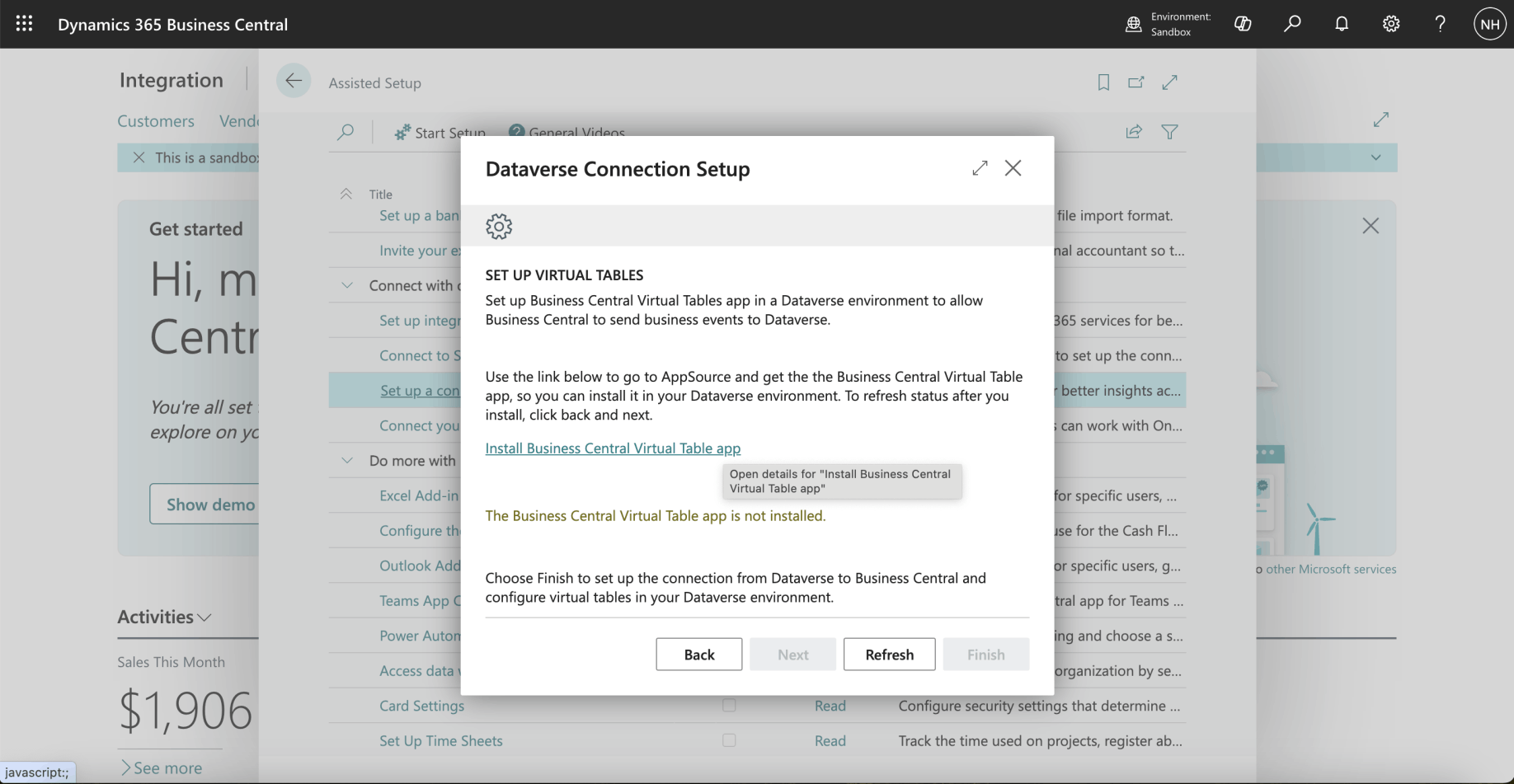The image size is (1514, 784).
Task: Open the Card Settings setup link
Action: 421,706
